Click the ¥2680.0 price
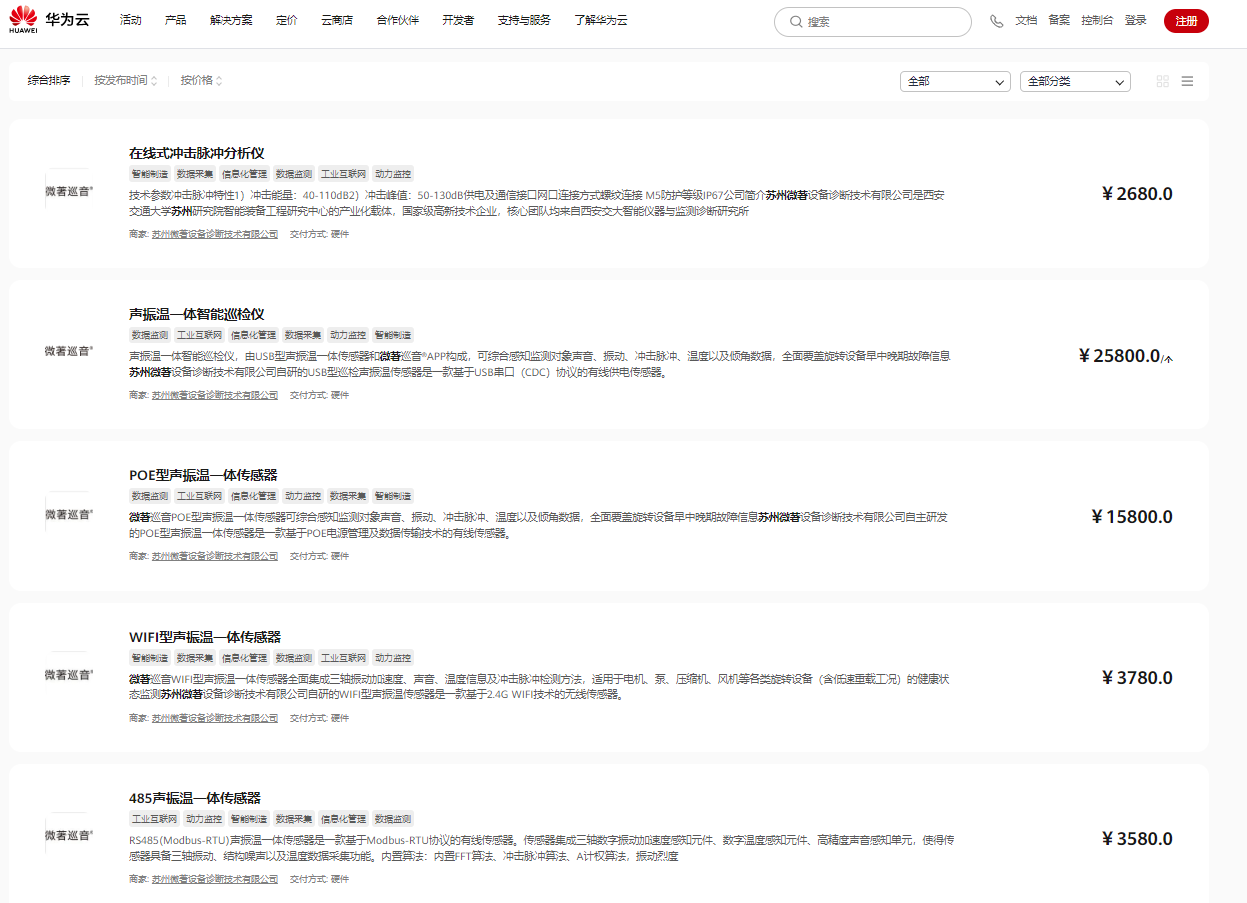 tap(1137, 194)
